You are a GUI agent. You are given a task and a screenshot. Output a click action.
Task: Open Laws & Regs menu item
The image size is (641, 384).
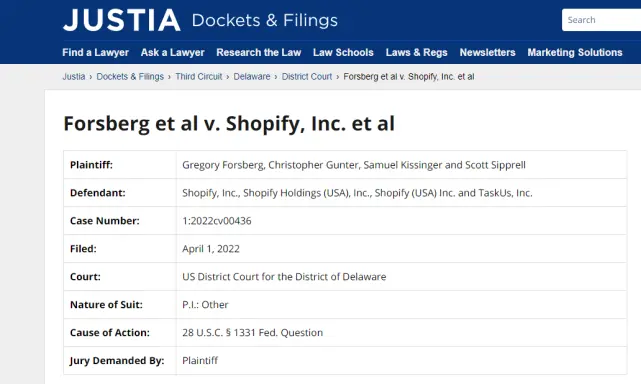417,52
